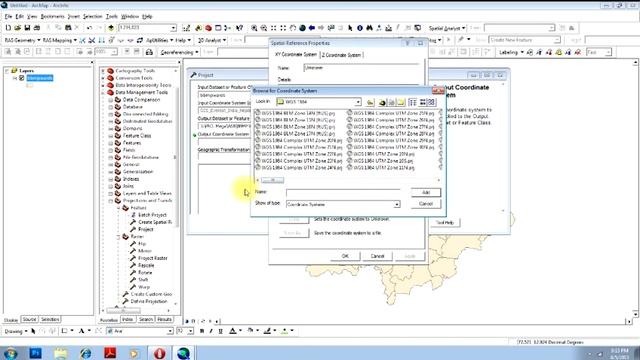Expand the Data Comparison toolset
Screen dimensions: 640x360
click(111, 100)
